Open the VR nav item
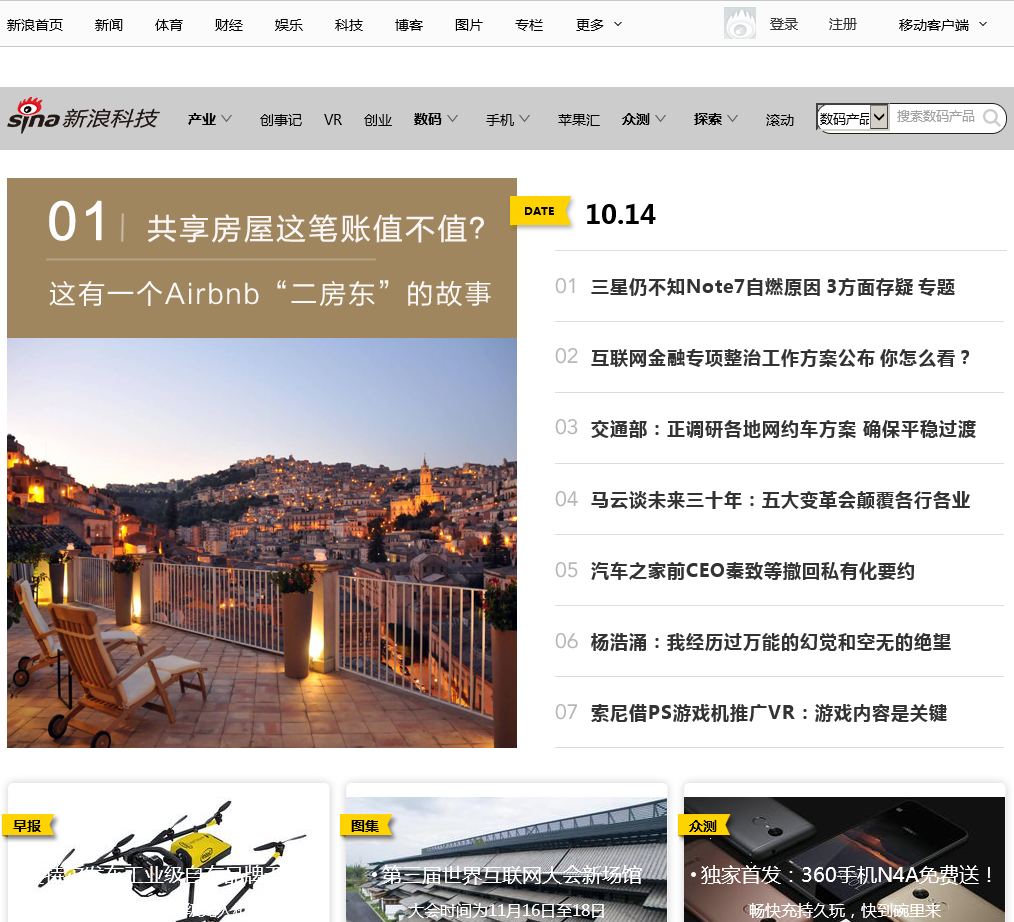The height and width of the screenshot is (922, 1014). [333, 120]
